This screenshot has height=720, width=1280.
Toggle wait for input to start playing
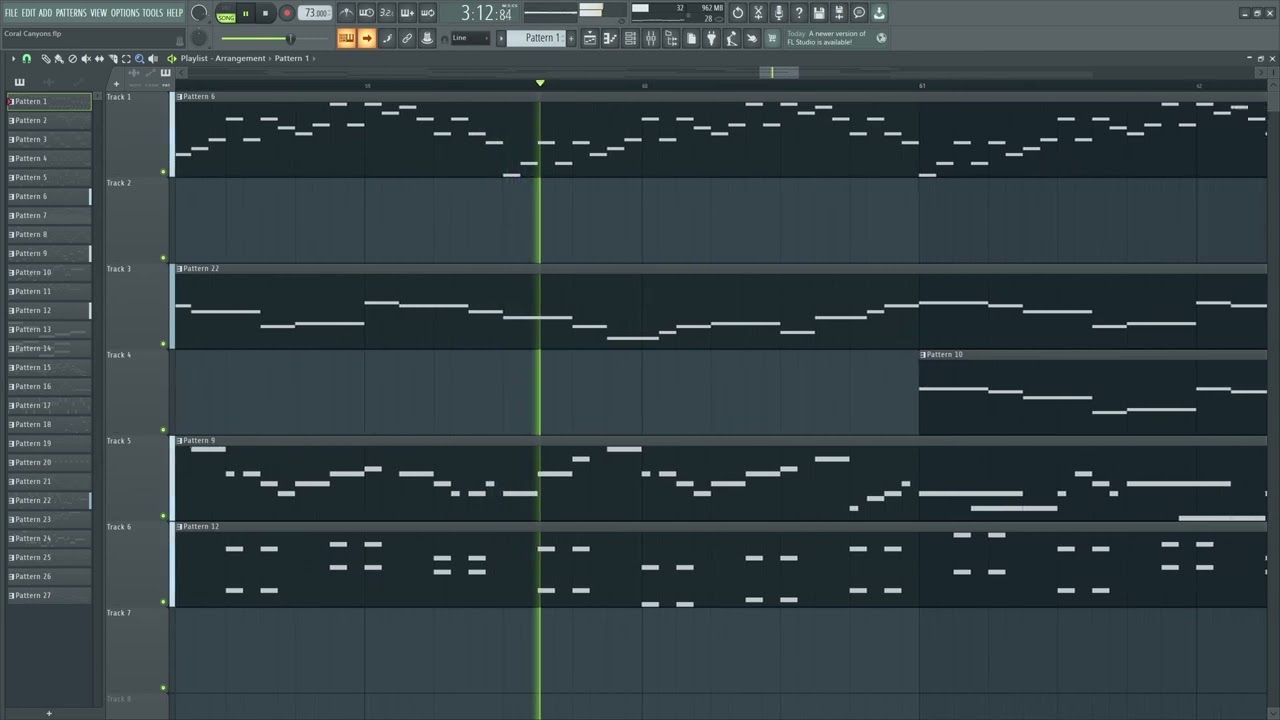pyautogui.click(x=366, y=13)
